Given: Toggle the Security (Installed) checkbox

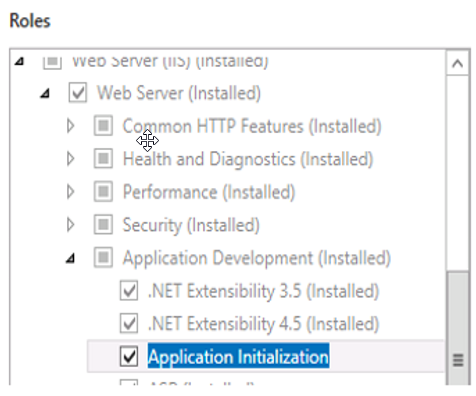Looking at the screenshot, I should point(103,225).
